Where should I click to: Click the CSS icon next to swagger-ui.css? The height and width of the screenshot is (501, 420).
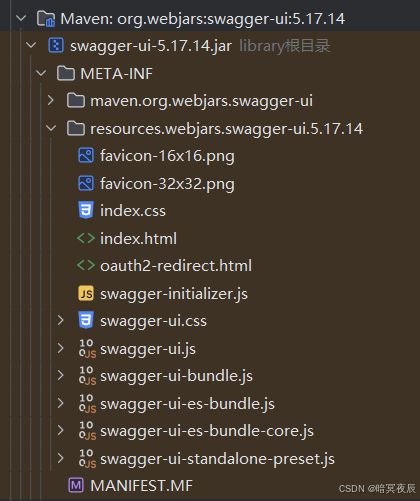[86, 320]
